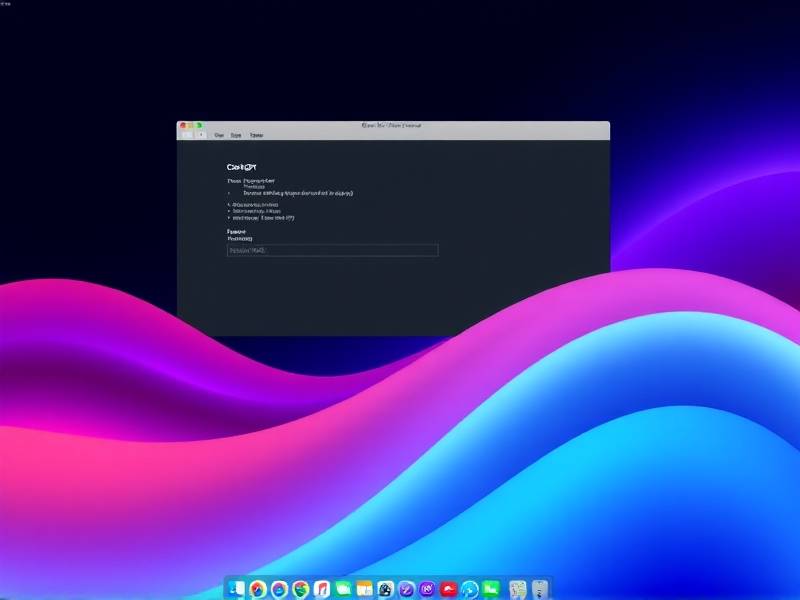Click the red cloud app icon in the dock

(x=449, y=590)
